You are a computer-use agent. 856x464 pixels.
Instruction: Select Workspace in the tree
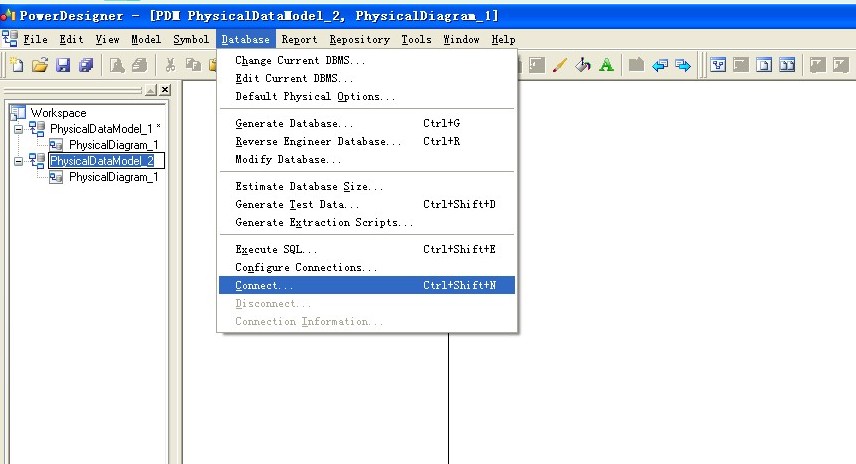(x=58, y=113)
